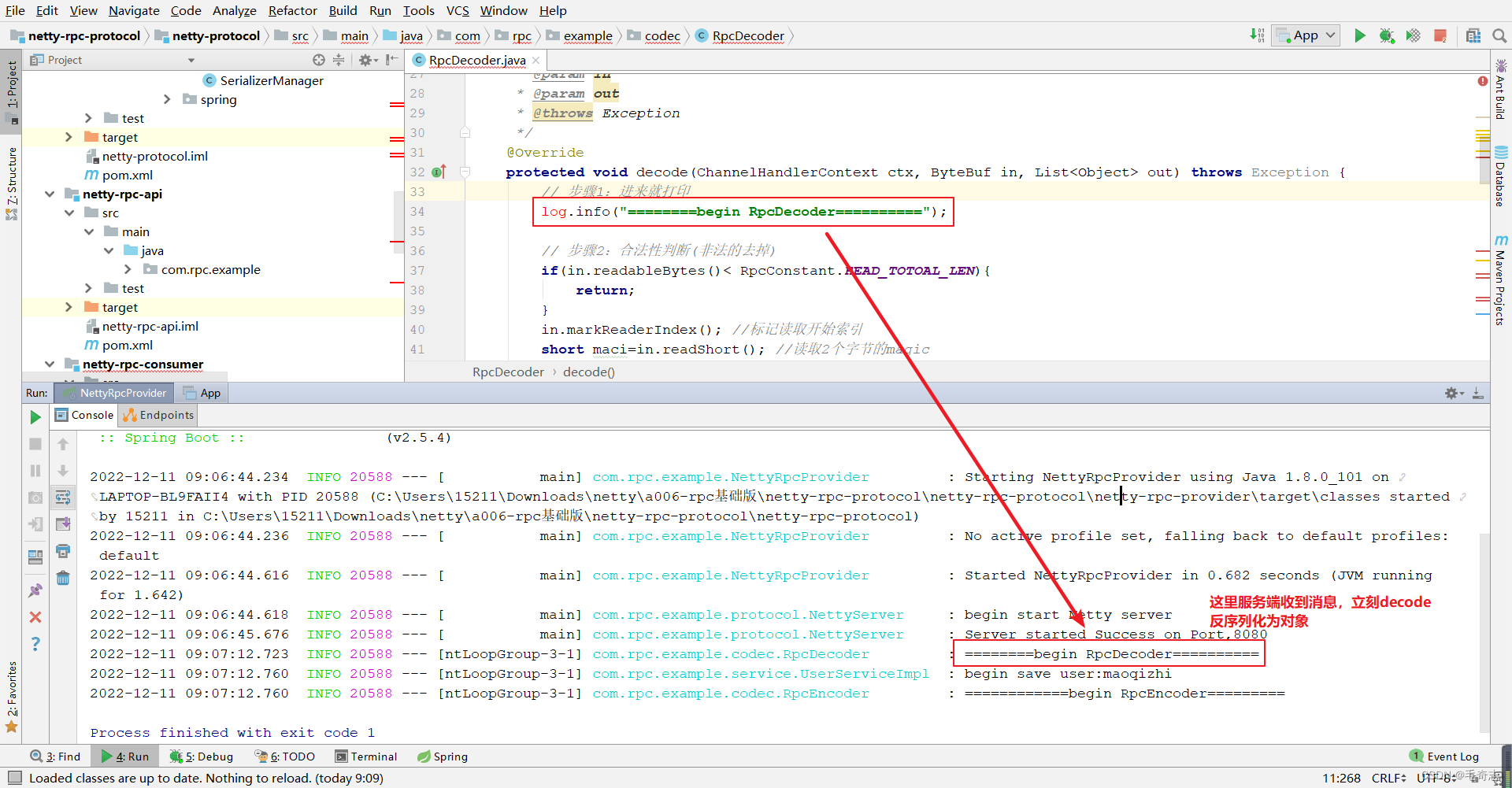This screenshot has width=1512, height=788.
Task: Open the Navigate menu
Action: point(134,10)
